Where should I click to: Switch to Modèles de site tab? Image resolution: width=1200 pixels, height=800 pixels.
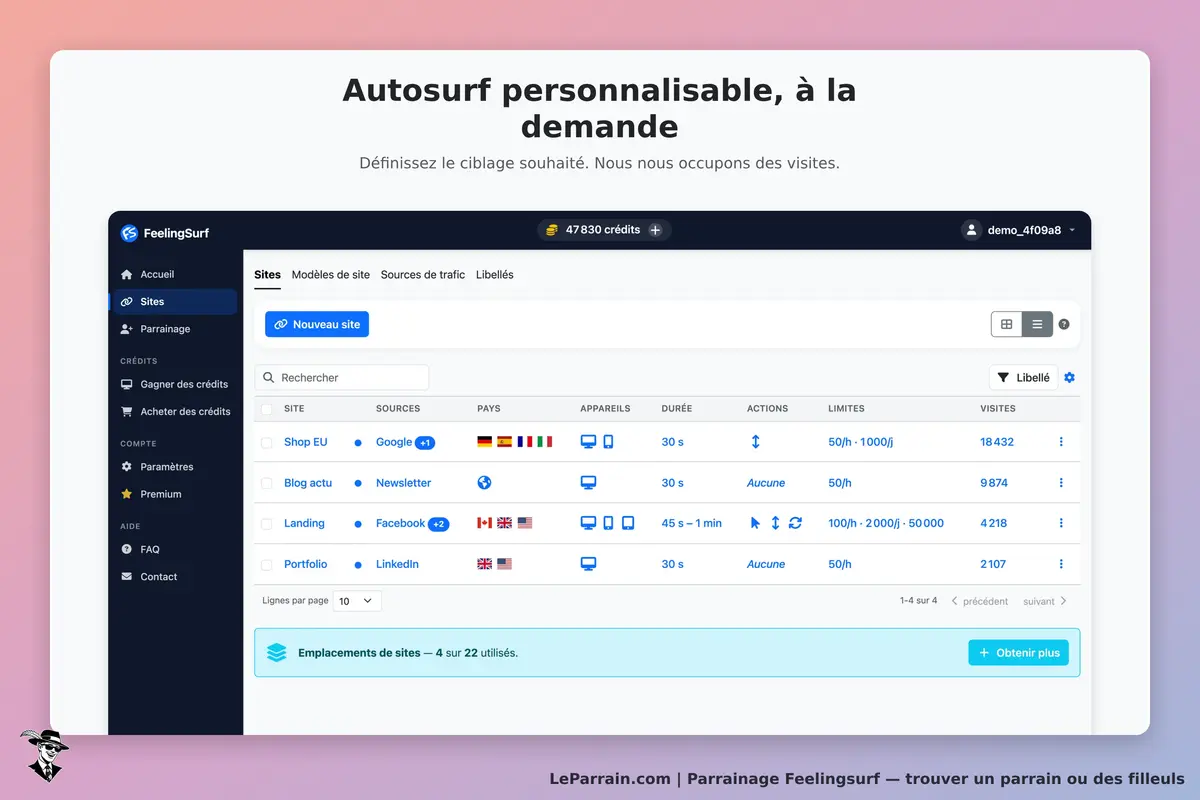[x=331, y=274]
